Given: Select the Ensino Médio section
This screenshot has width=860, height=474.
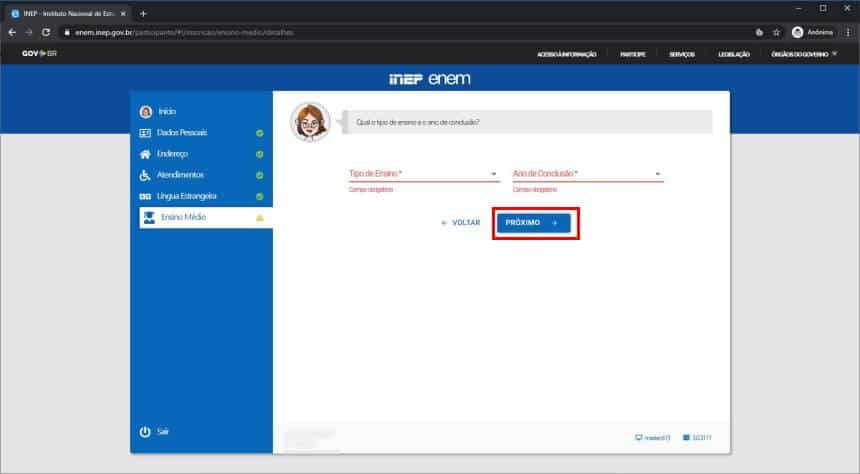Looking at the screenshot, I should pos(206,217).
